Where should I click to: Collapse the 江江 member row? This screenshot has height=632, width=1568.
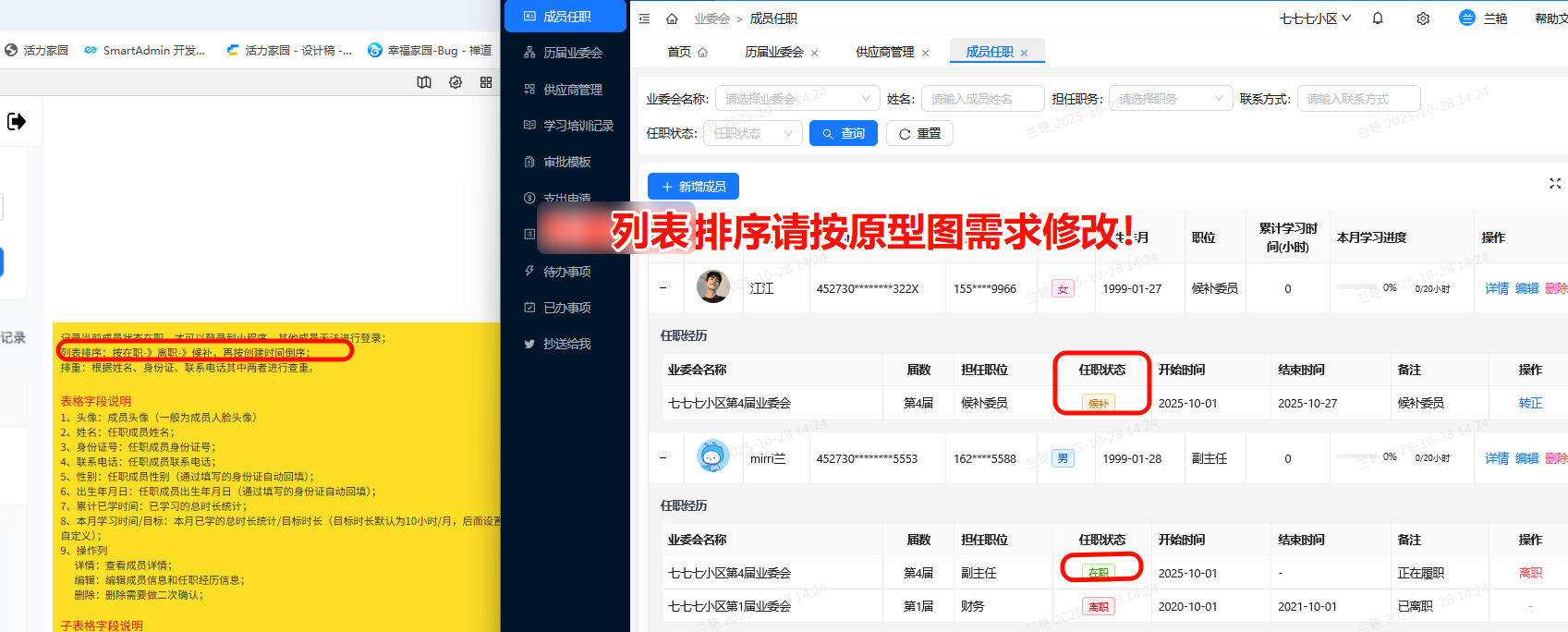point(662,288)
